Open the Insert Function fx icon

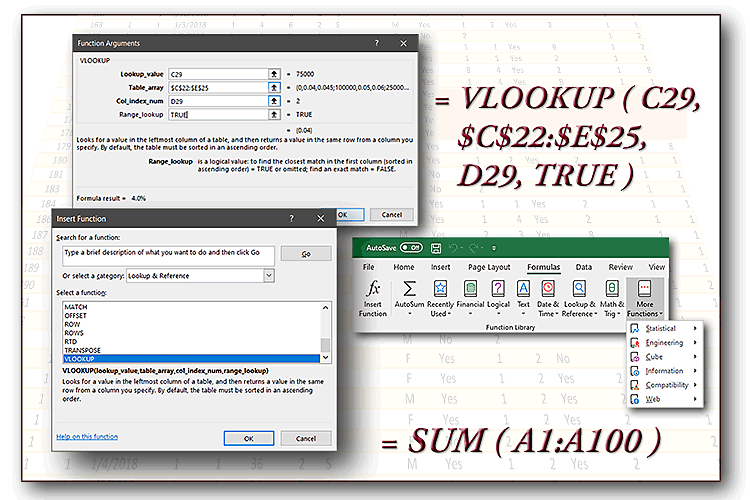[x=373, y=289]
